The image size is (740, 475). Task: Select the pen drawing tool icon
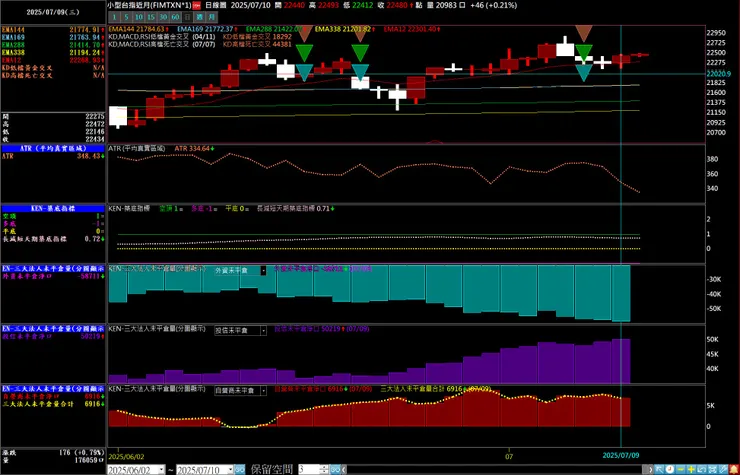coord(723,469)
